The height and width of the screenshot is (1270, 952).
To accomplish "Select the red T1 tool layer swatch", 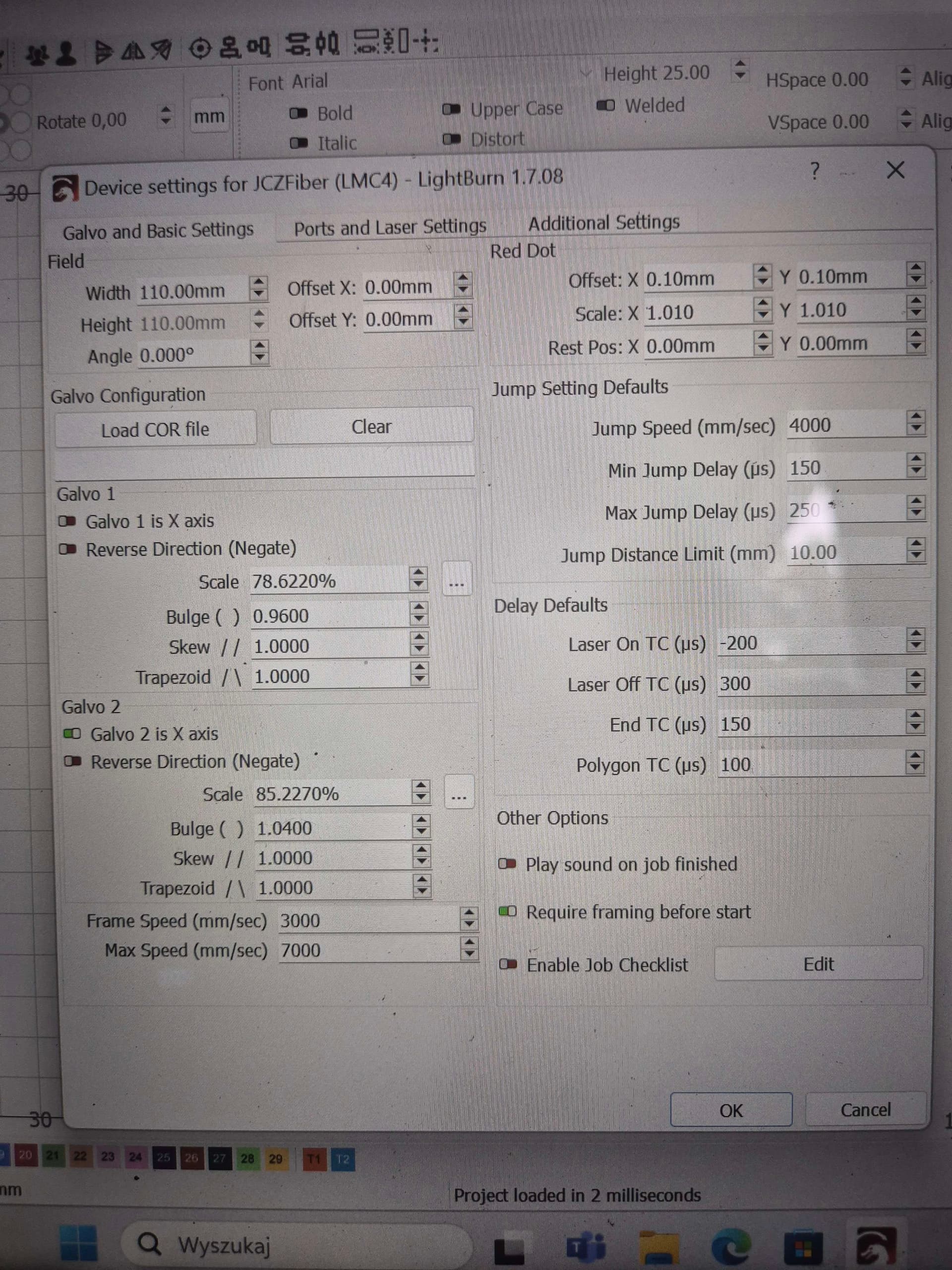I will (x=314, y=1159).
